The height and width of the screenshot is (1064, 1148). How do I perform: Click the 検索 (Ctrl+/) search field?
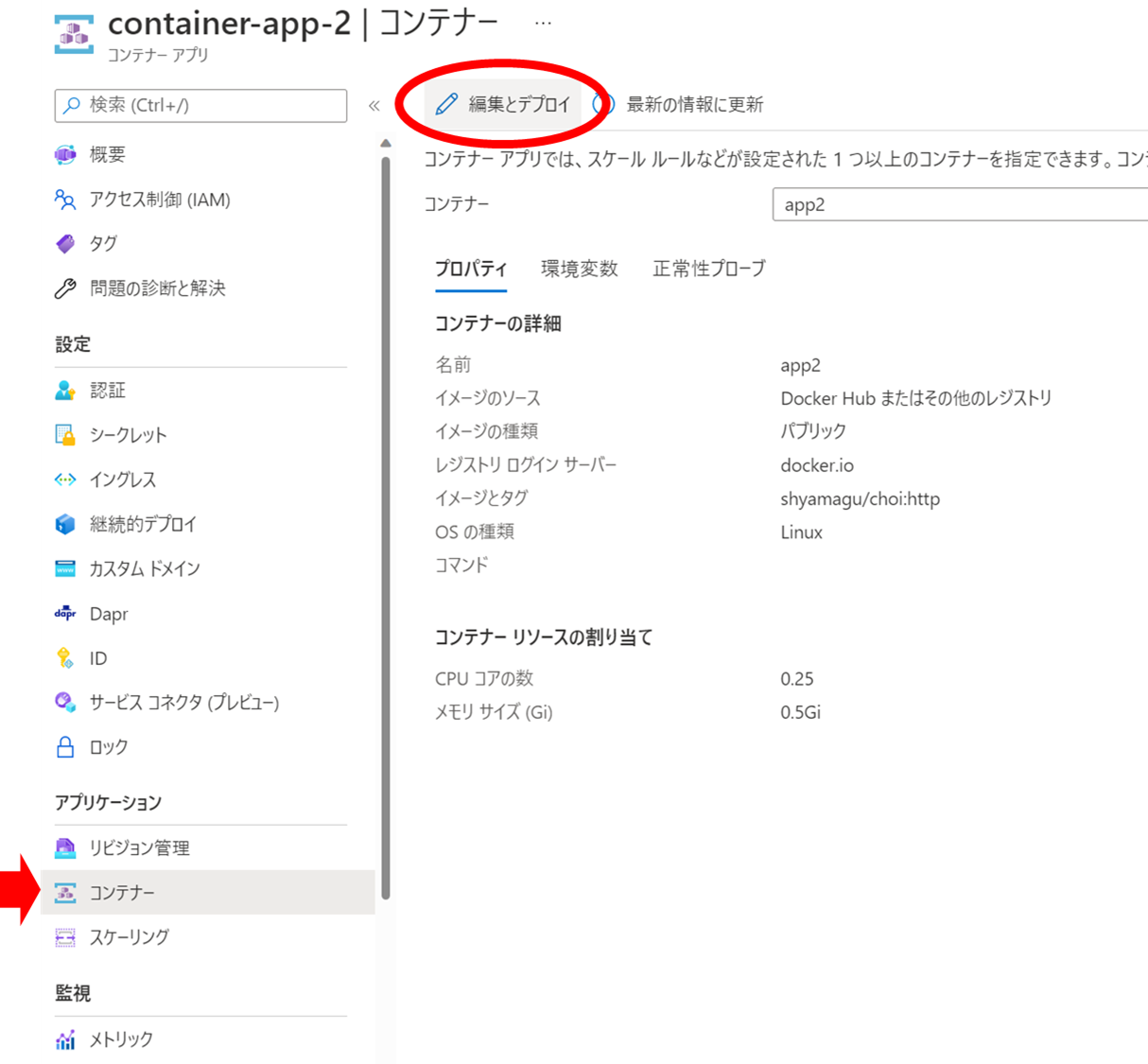(200, 106)
